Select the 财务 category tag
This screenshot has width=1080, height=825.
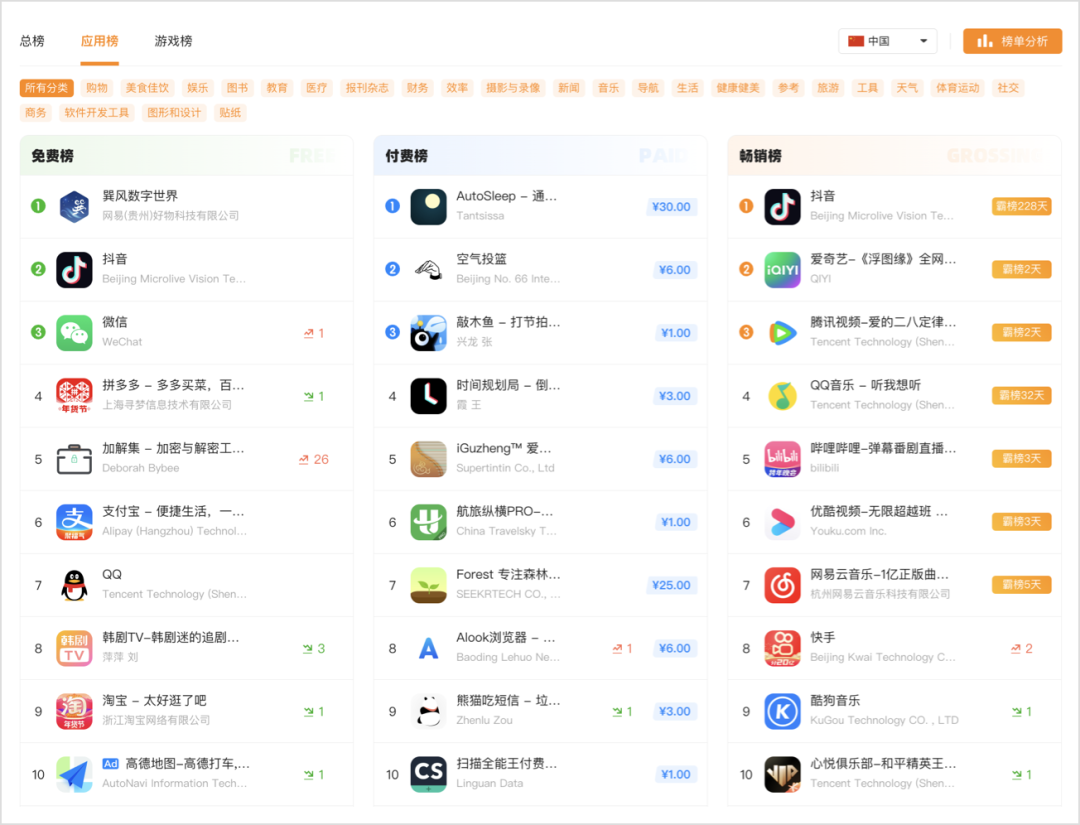click(417, 88)
